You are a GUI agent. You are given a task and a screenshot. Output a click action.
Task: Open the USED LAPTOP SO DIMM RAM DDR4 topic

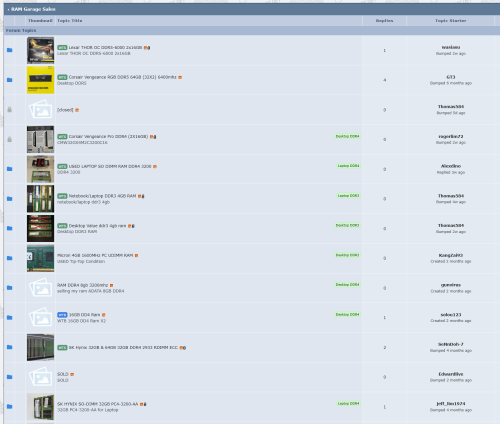(x=110, y=166)
